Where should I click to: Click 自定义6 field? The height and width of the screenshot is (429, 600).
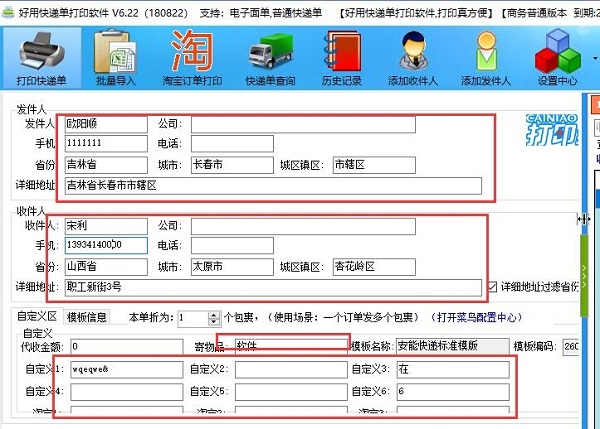[x=453, y=392]
